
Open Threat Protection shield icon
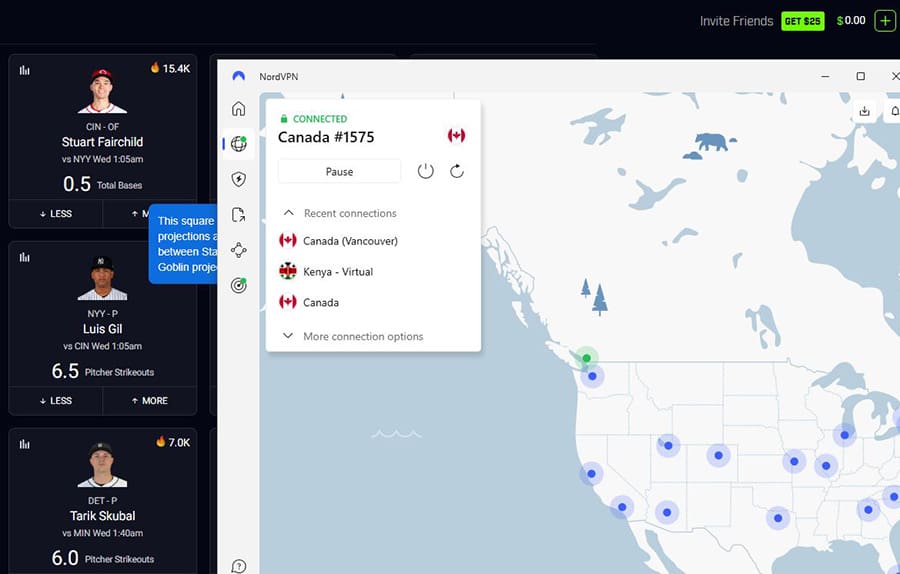(238, 179)
